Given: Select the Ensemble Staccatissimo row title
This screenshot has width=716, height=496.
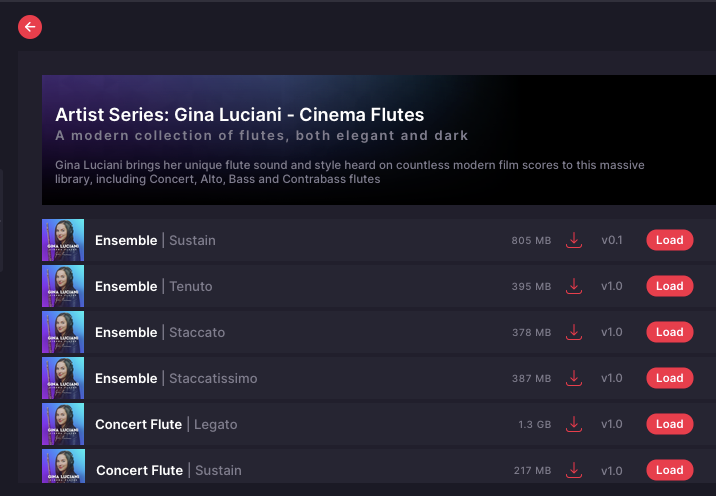Looking at the screenshot, I should point(176,378).
